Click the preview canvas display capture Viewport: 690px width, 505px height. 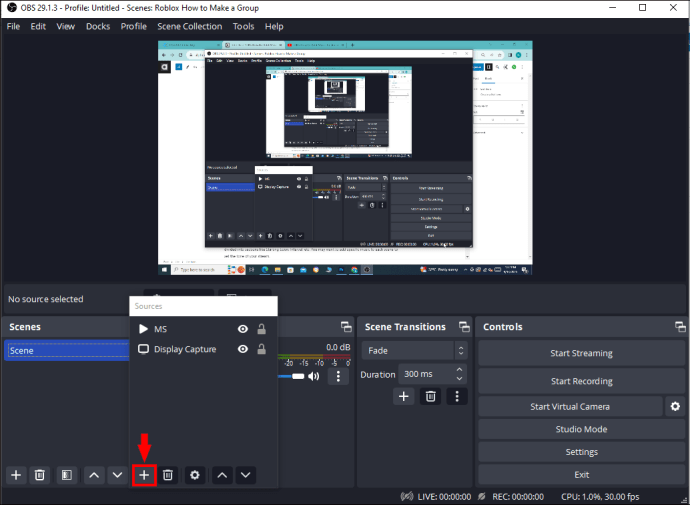(x=345, y=158)
